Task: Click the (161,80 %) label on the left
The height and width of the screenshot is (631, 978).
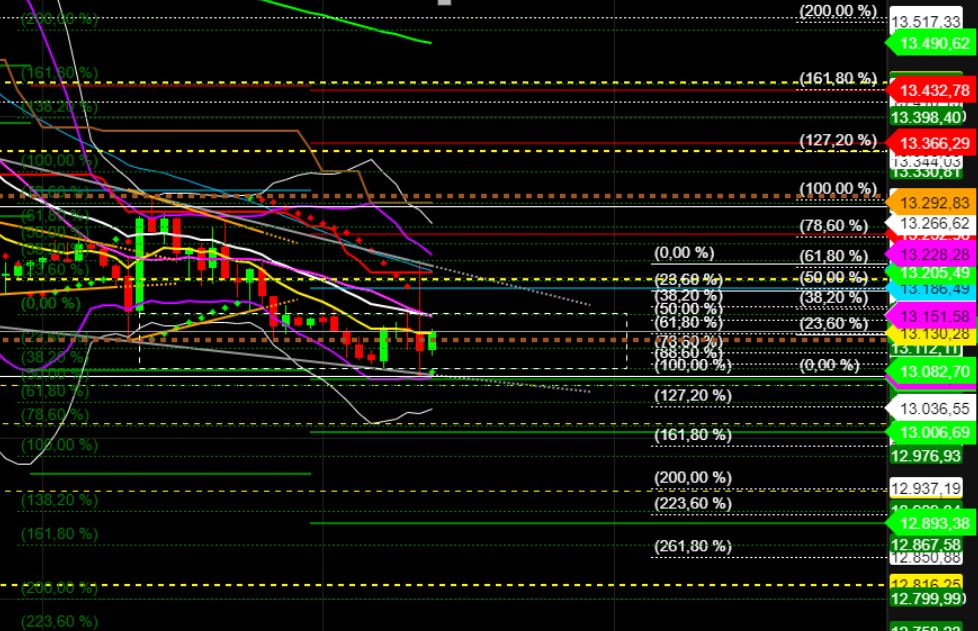Action: pos(57,73)
